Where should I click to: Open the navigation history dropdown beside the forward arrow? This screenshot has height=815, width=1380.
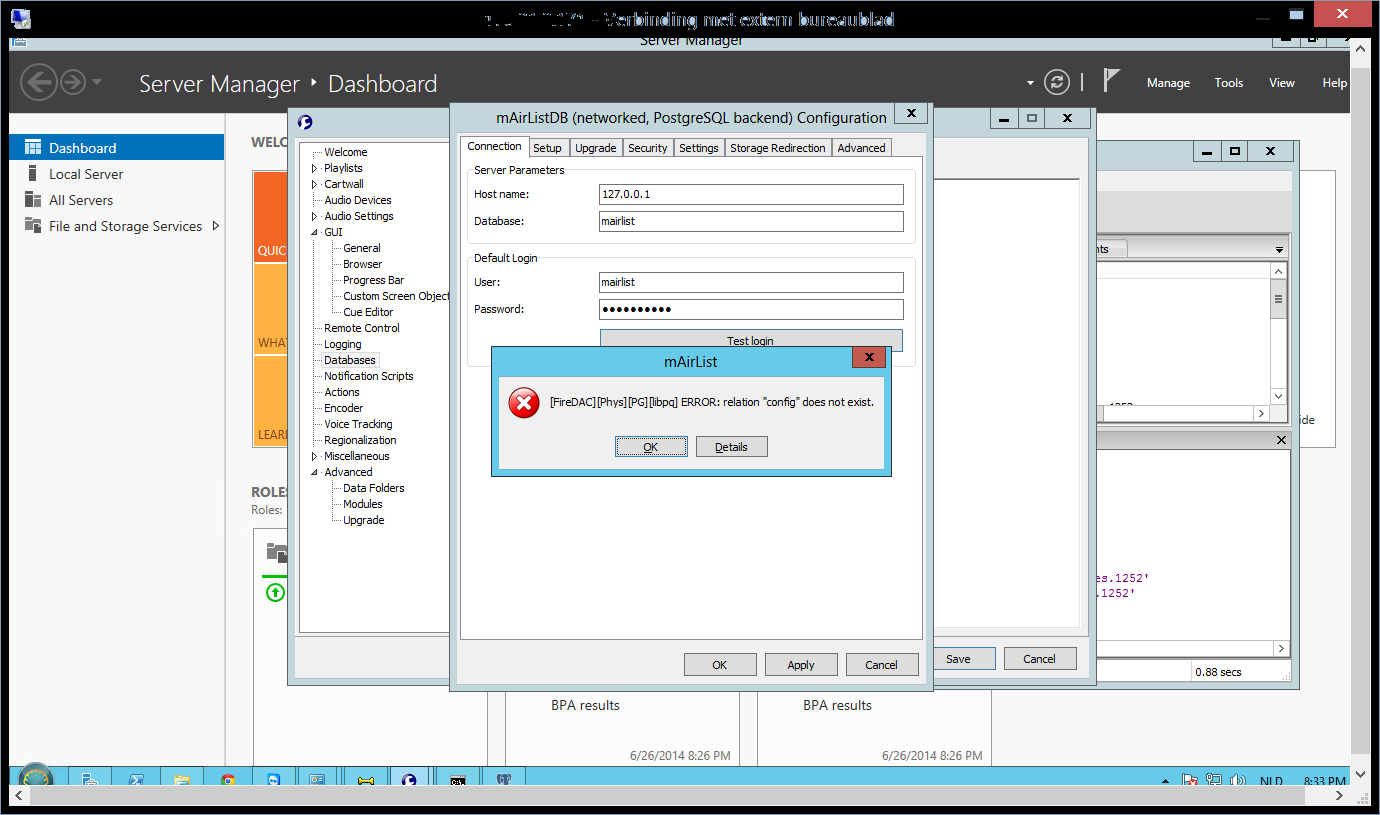point(97,82)
